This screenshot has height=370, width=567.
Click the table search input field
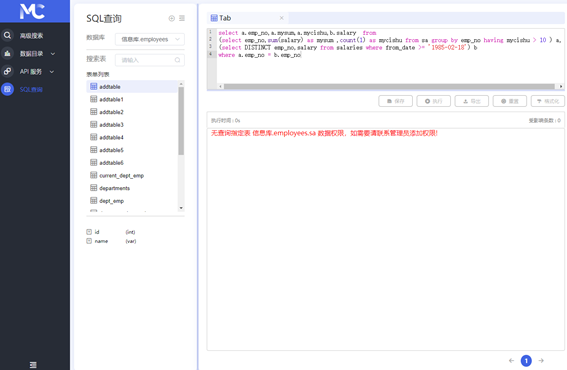click(150, 60)
